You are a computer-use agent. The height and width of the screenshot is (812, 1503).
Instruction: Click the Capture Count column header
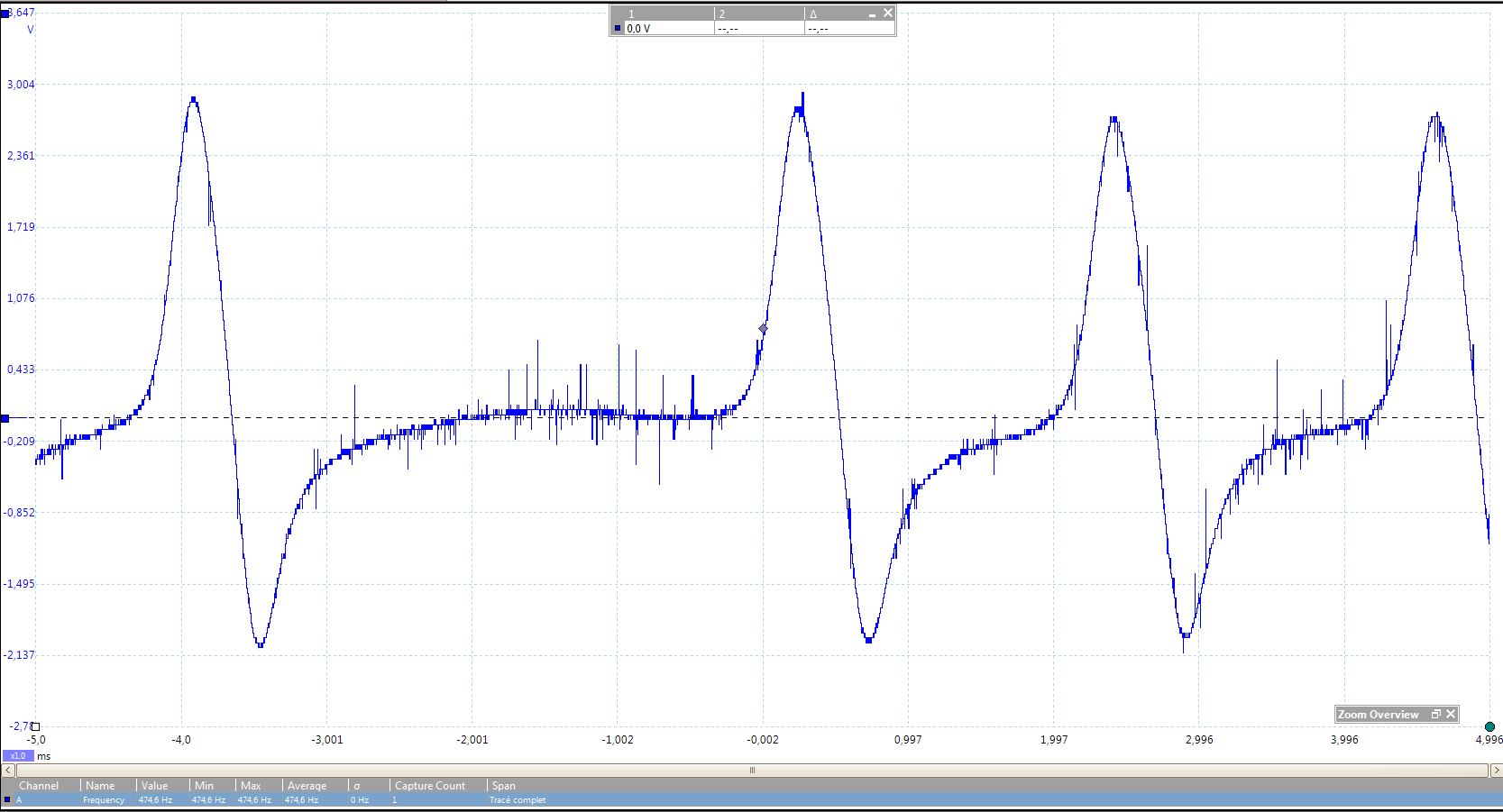pyautogui.click(x=430, y=785)
